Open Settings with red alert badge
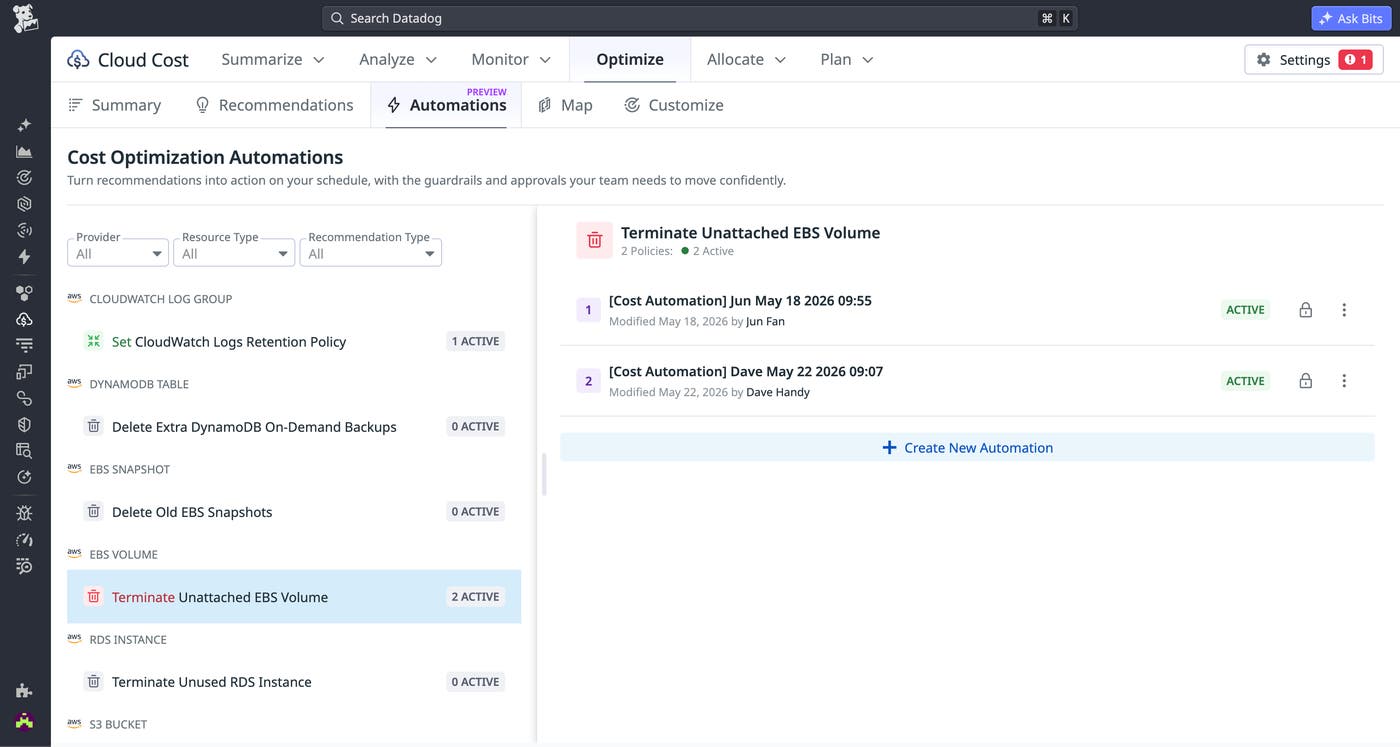Image resolution: width=1400 pixels, height=747 pixels. 1314,60
